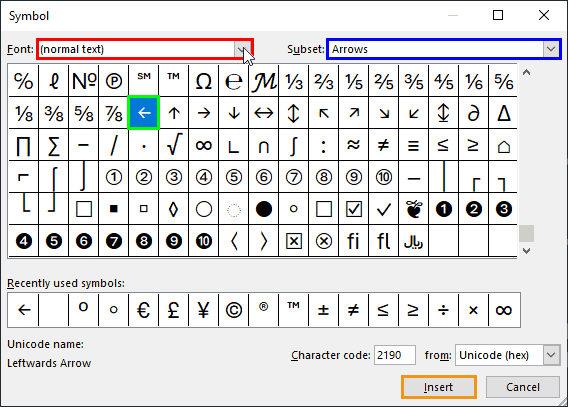This screenshot has width=568, height=407.
Task: Pick the apple dingbat symbol
Action: 414,209
